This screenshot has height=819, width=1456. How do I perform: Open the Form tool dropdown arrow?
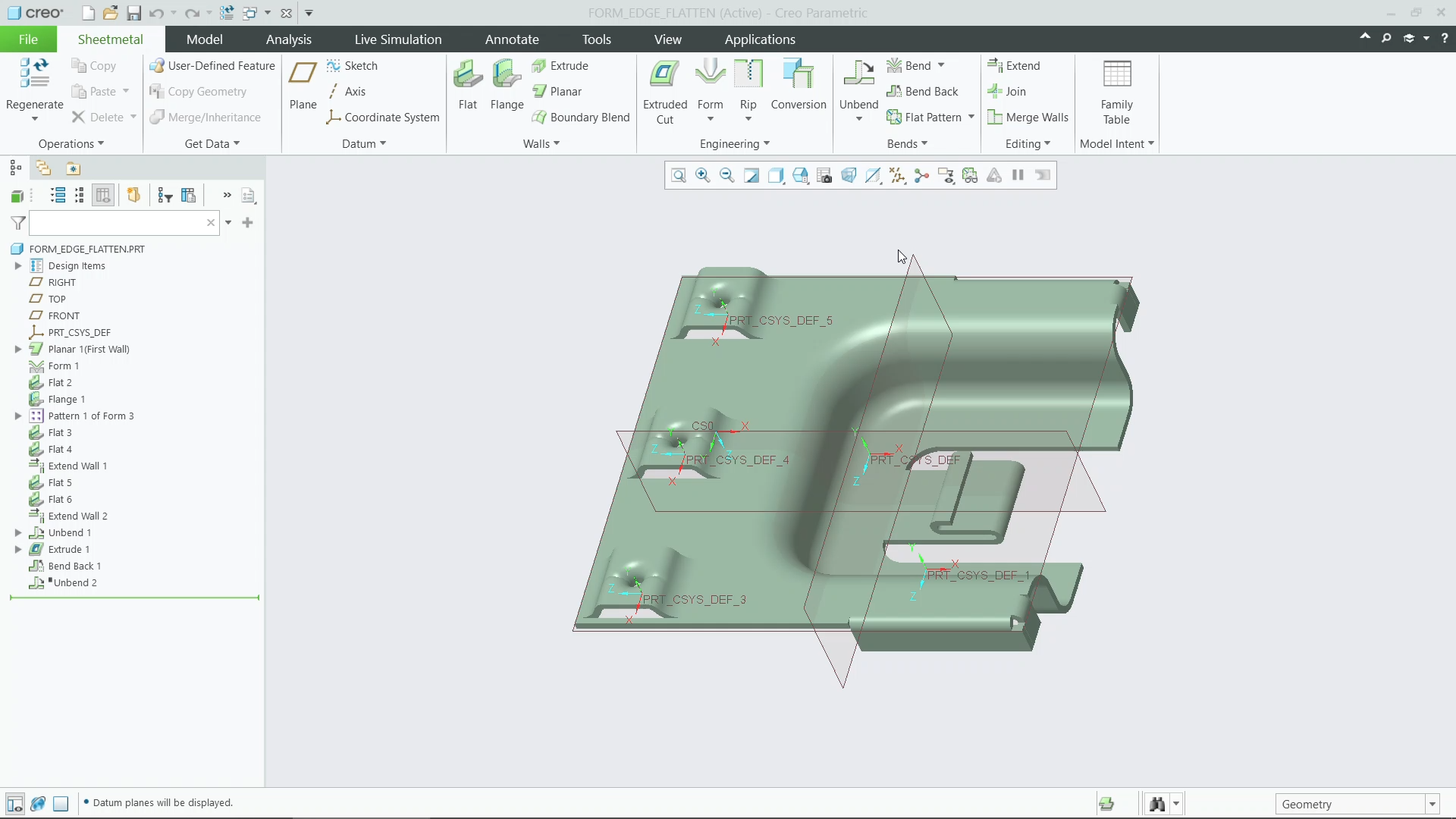click(711, 119)
